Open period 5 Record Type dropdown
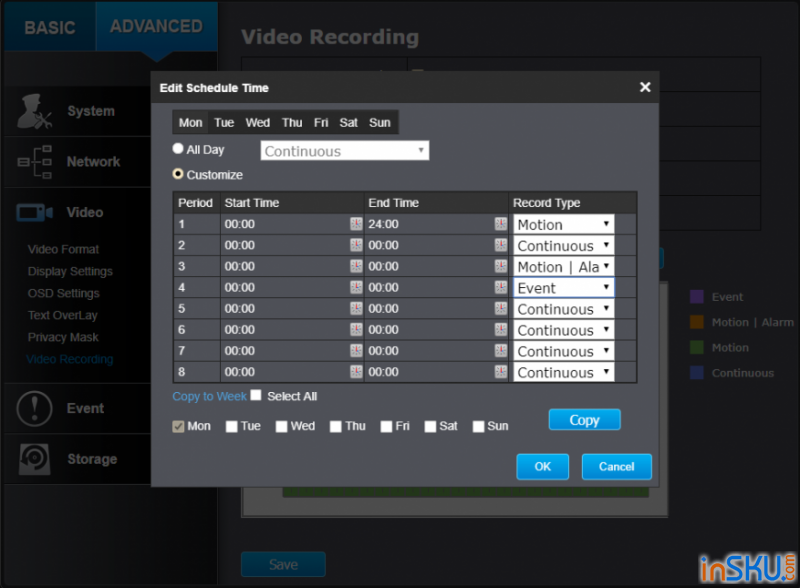 point(564,309)
